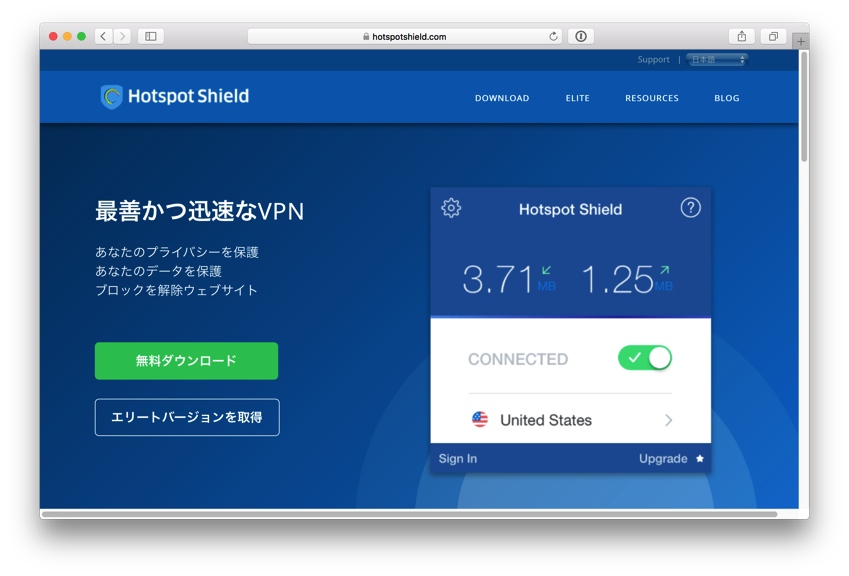Open the help question mark icon
Screen dimensions: 849x576
pyautogui.click(x=690, y=207)
